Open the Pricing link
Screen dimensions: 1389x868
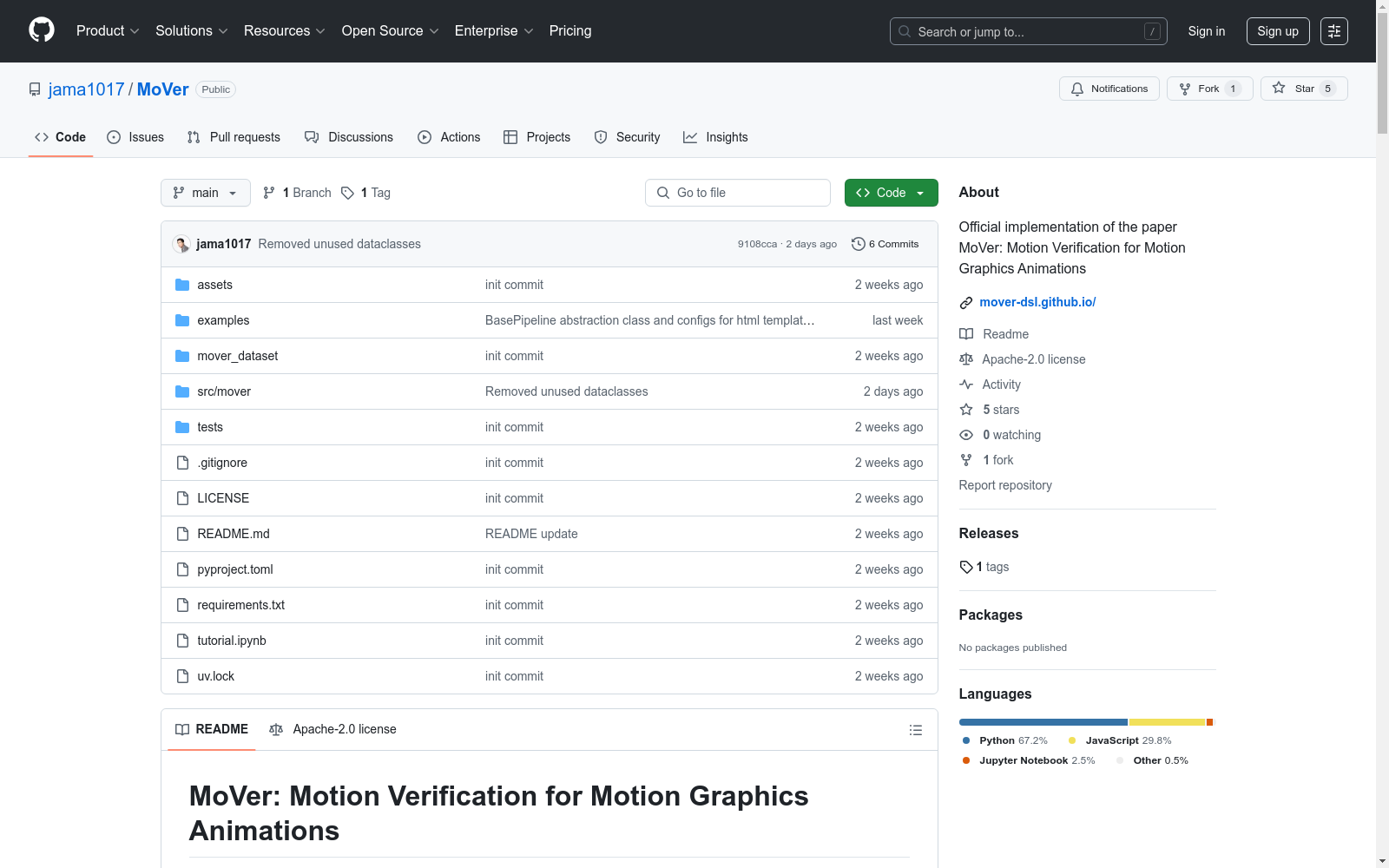570,31
